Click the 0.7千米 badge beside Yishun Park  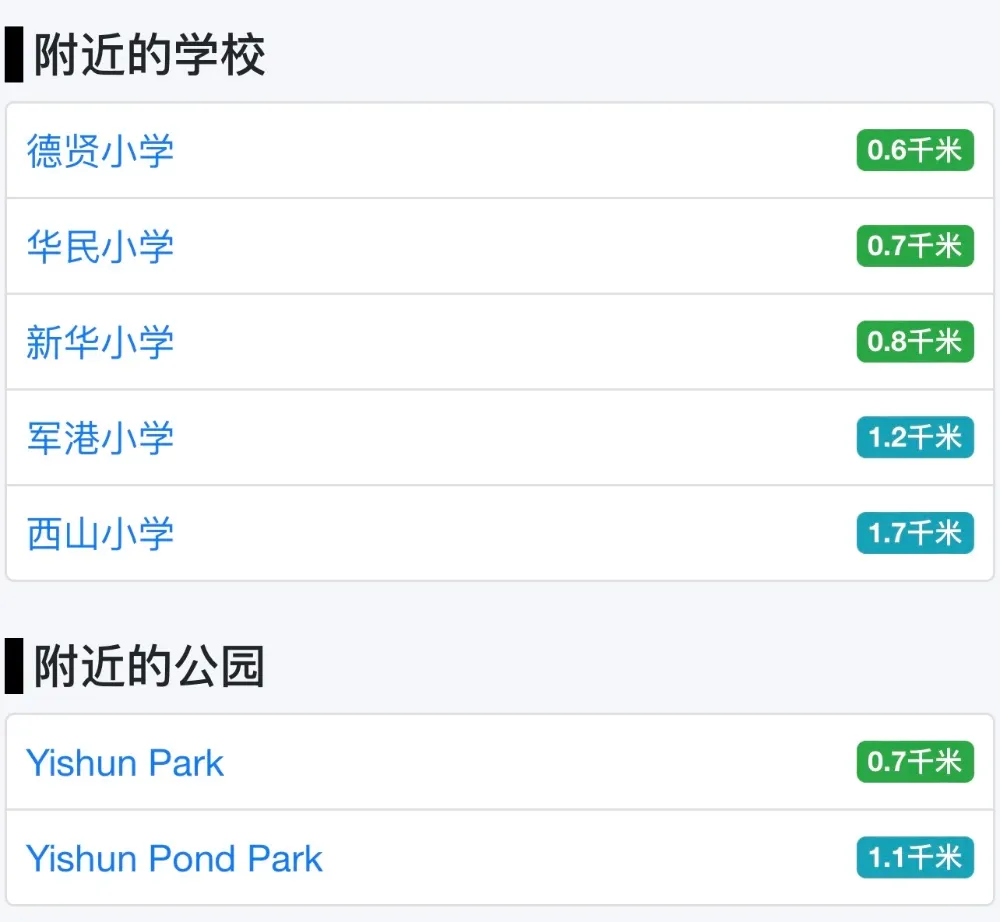[x=915, y=761]
